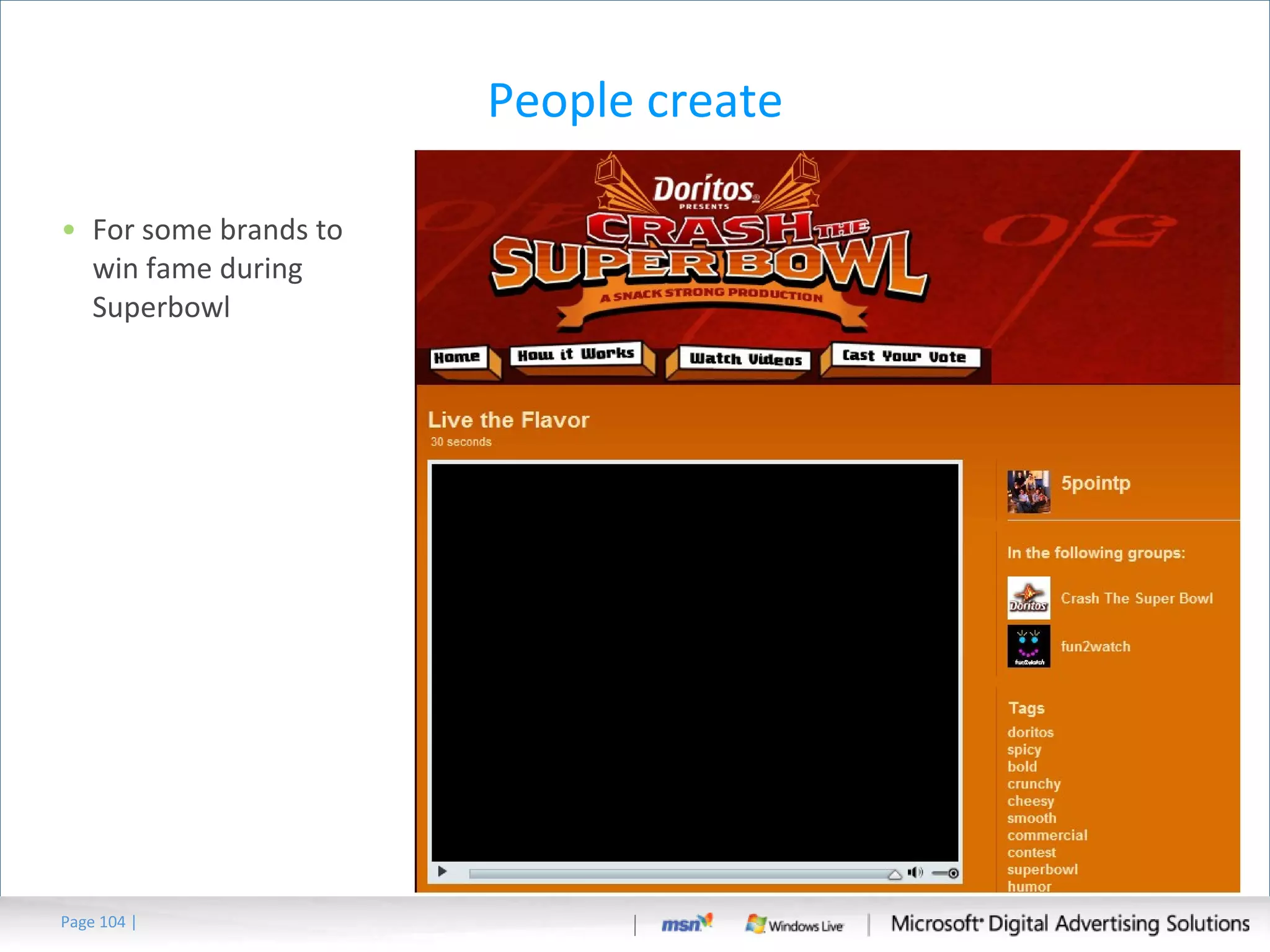The image size is (1270, 952).
Task: Click the progress bar position marker triangle
Action: (895, 875)
